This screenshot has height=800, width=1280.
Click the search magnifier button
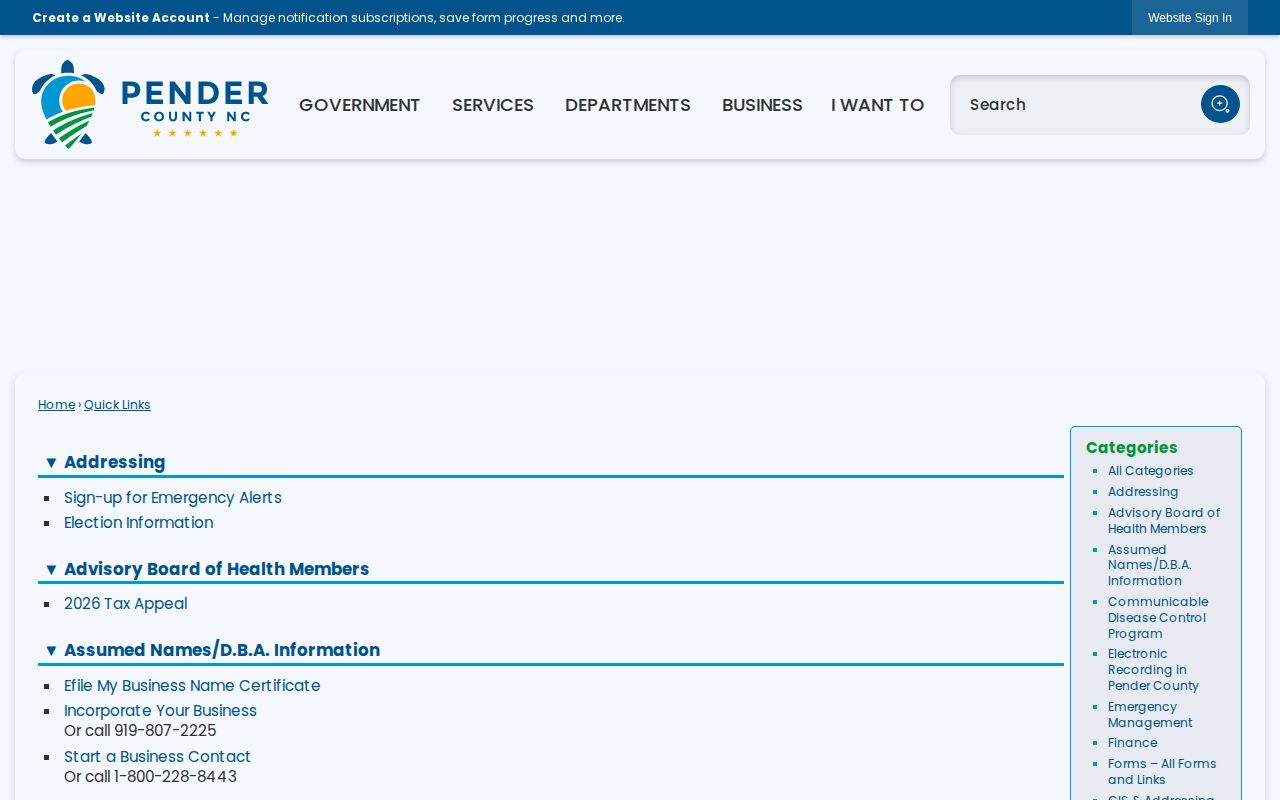pyautogui.click(x=1220, y=104)
